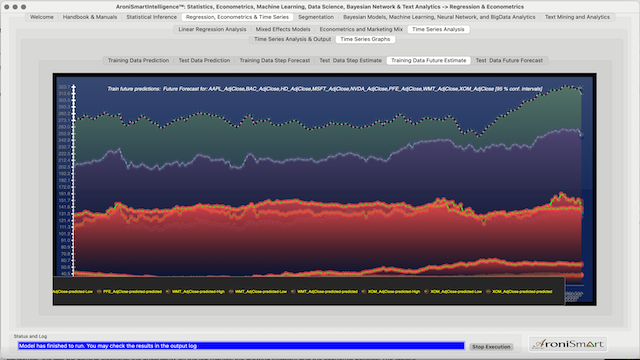640x360 pixels.
Task: Click legend text WMT_AdjClose-predicted-High
Action: pos(198,291)
